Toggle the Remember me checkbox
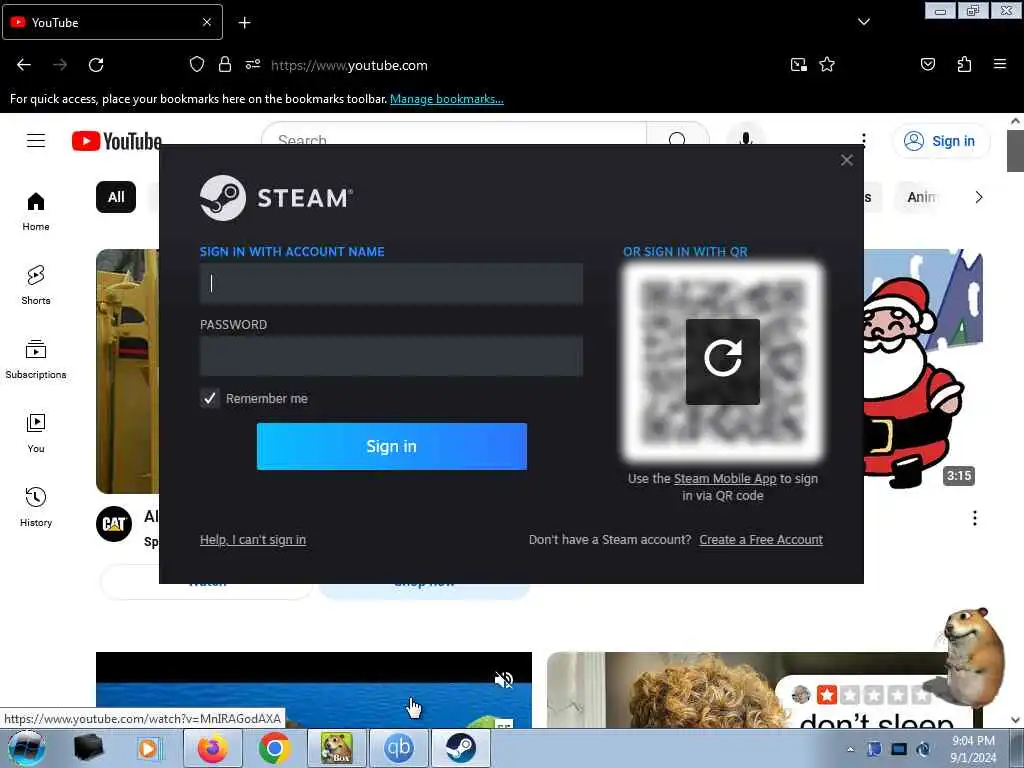 pyautogui.click(x=210, y=398)
